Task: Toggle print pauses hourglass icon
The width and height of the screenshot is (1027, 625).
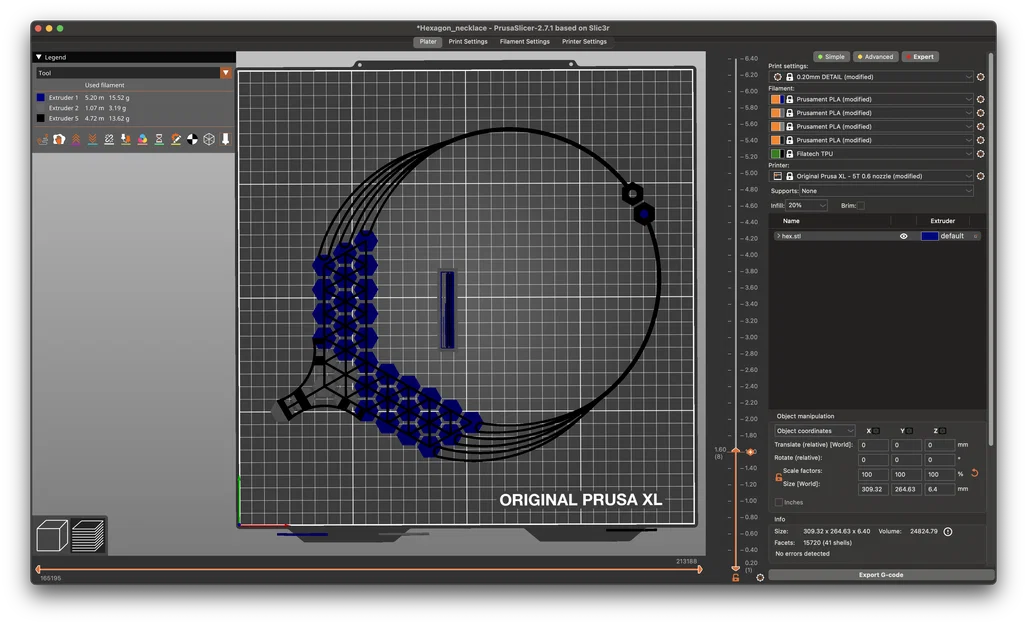Action: (x=159, y=140)
